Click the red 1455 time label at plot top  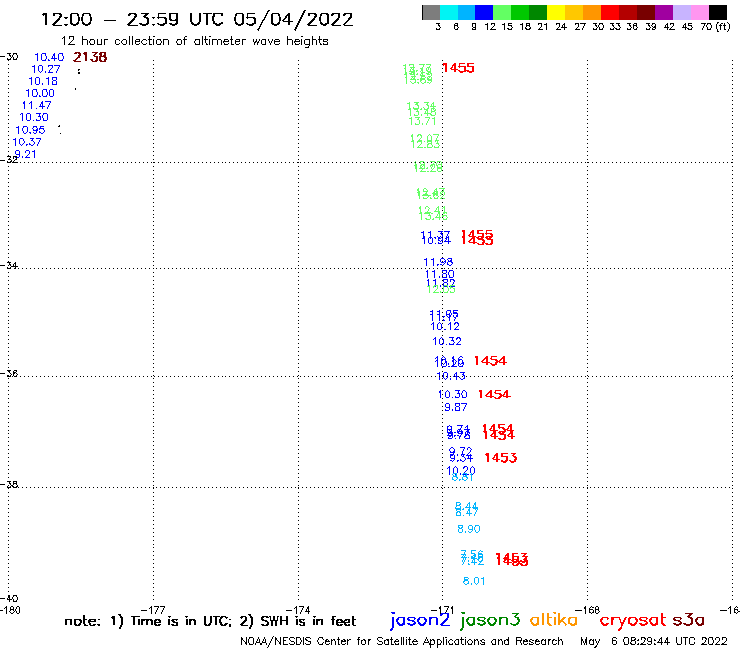(x=458, y=68)
